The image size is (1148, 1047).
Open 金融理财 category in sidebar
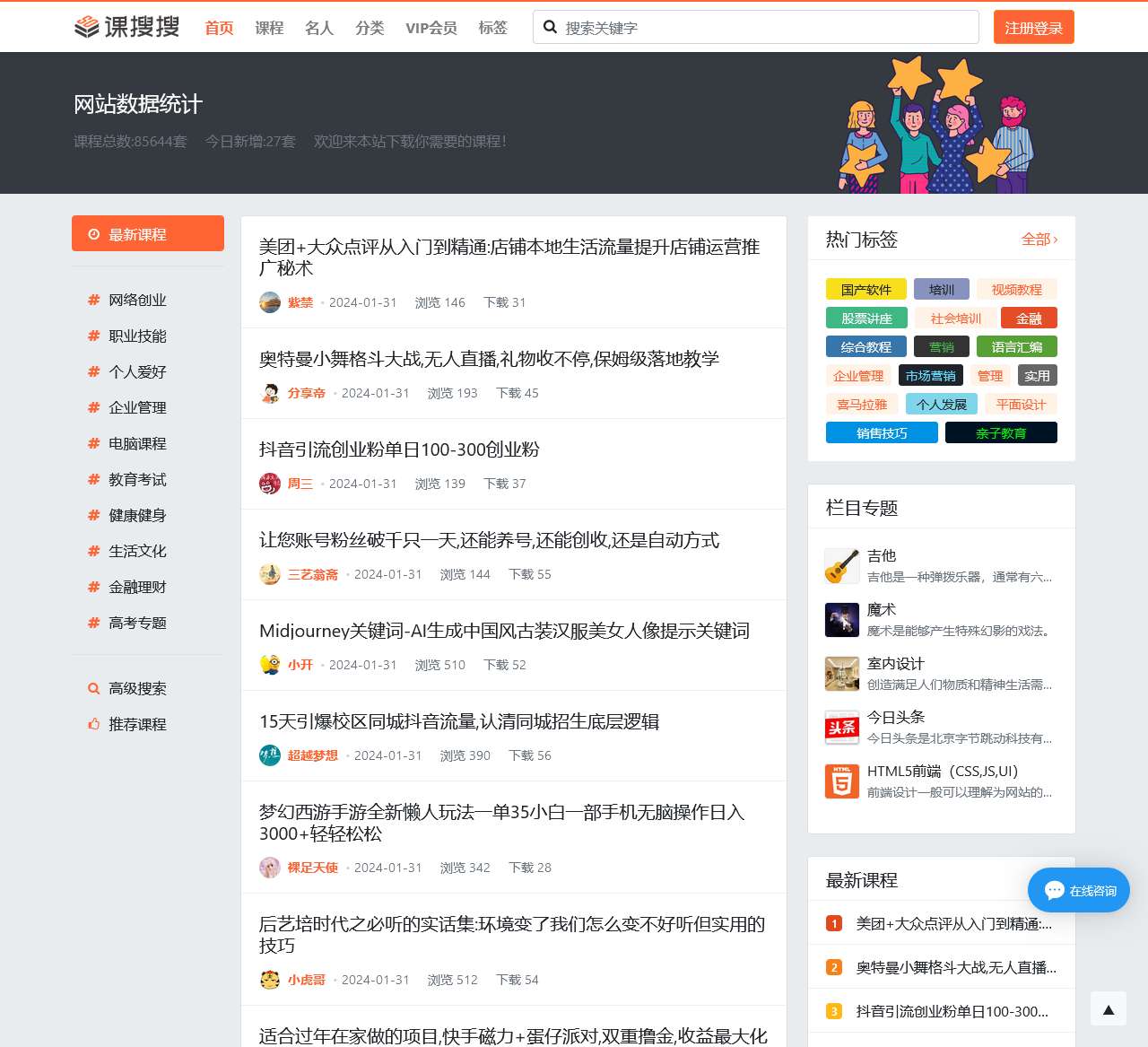(x=137, y=587)
